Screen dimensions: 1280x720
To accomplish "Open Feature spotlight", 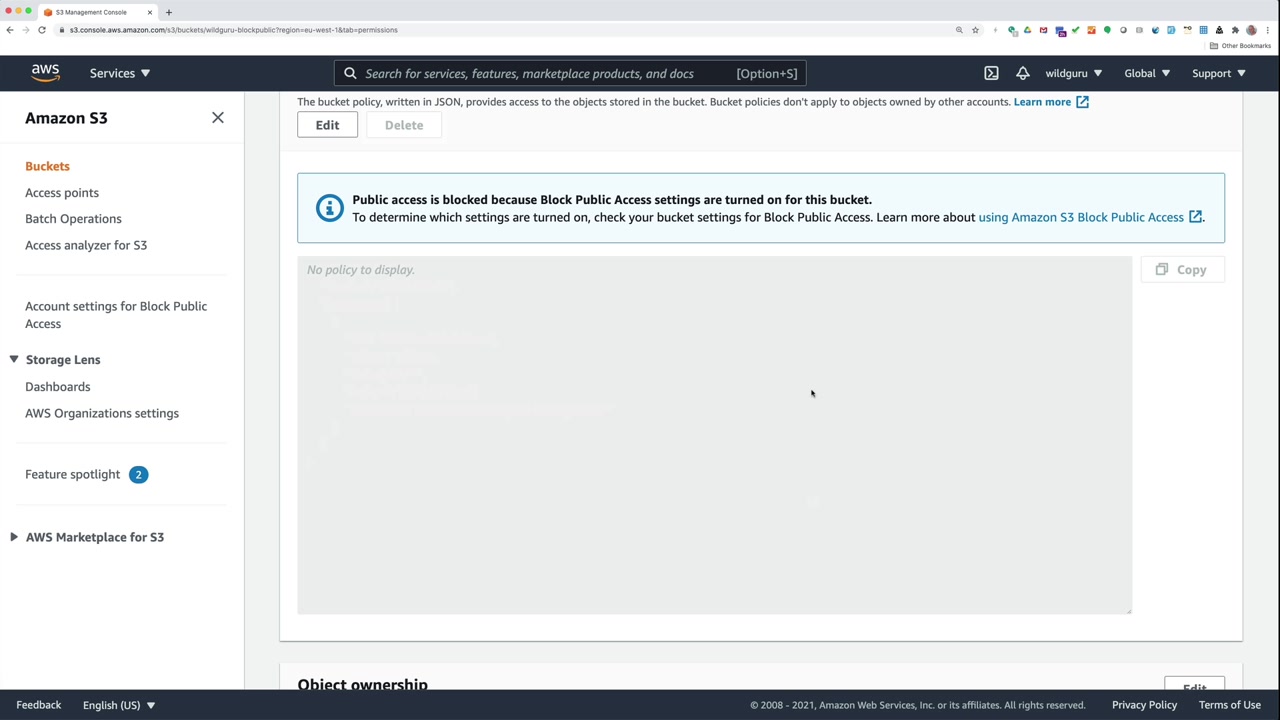I will pyautogui.click(x=72, y=475).
